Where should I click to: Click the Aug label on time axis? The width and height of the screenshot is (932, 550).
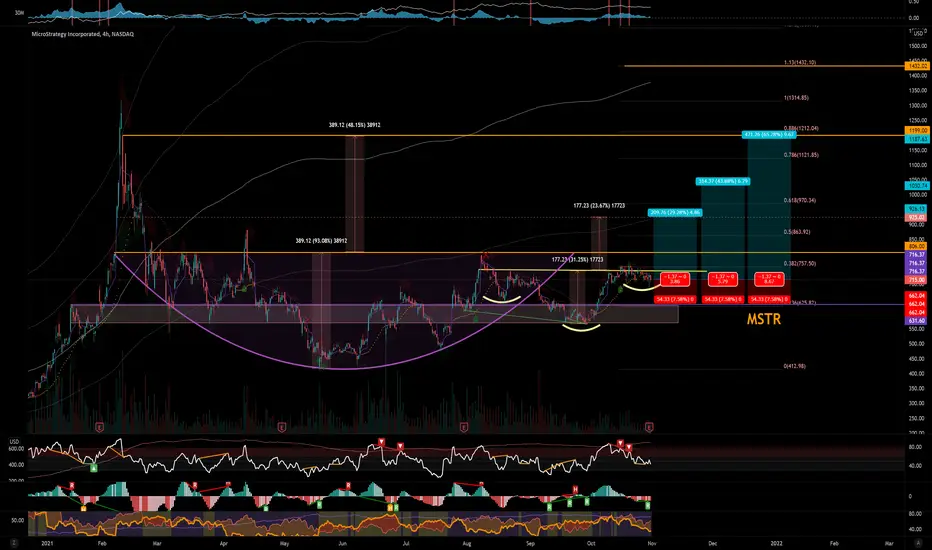point(467,543)
